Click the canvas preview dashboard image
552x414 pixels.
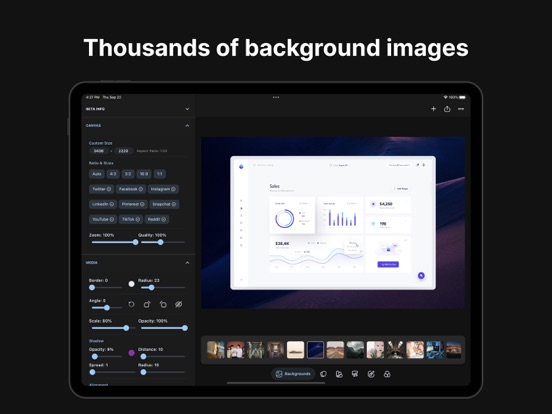coord(333,223)
